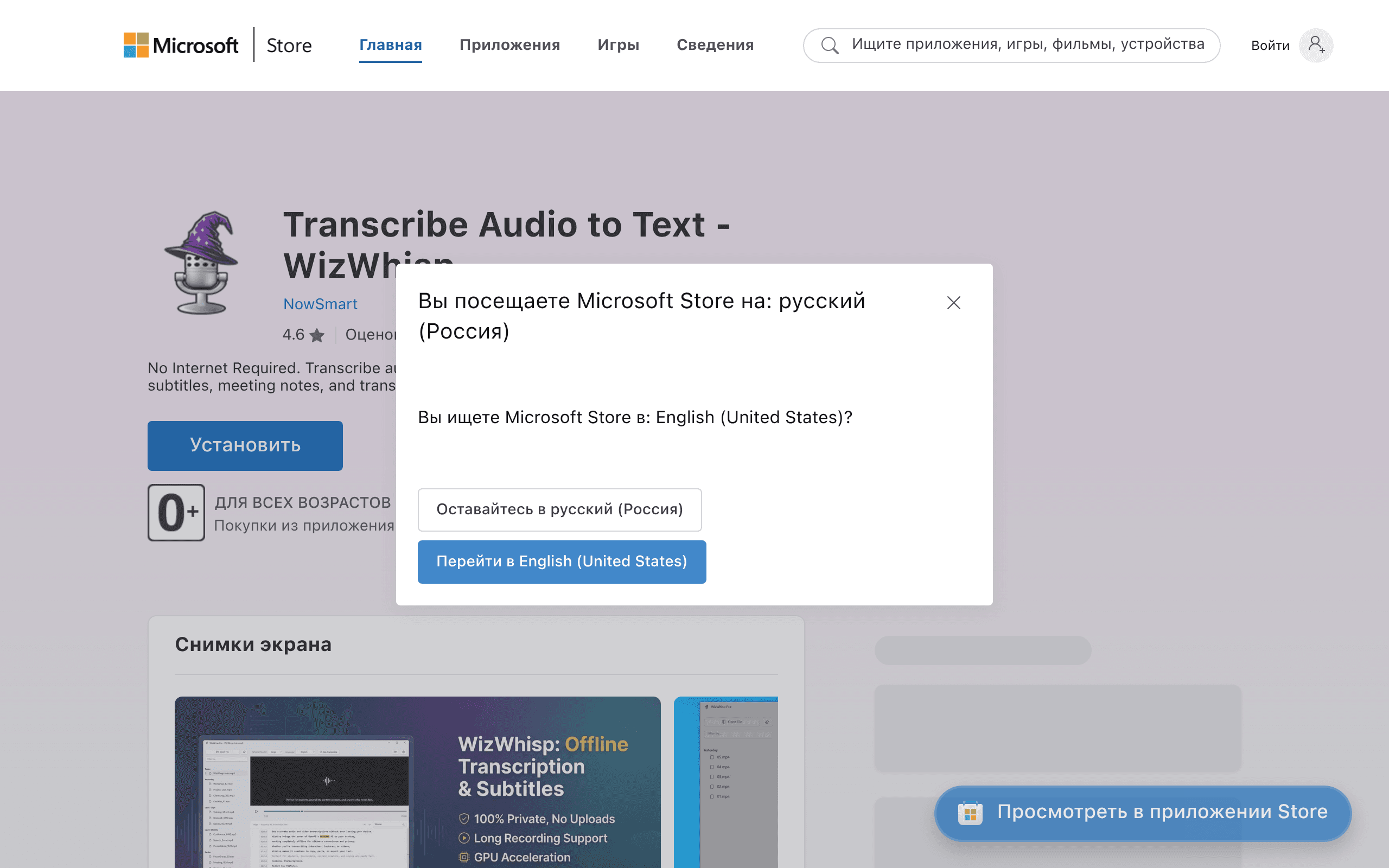
Task: Click the Microsoft logo in the header
Action: tap(181, 45)
